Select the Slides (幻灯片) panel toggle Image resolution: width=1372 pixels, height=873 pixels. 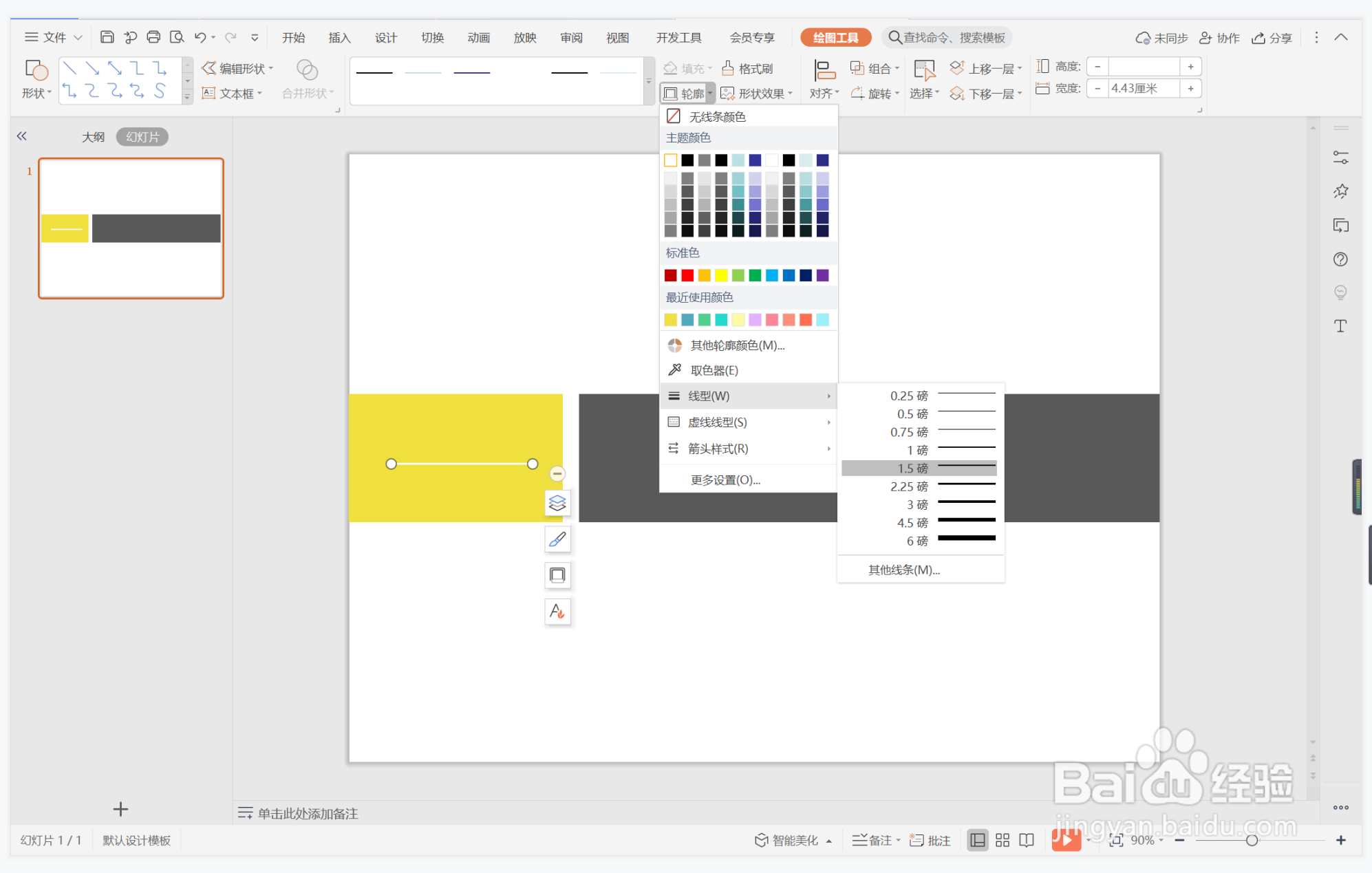(x=142, y=137)
